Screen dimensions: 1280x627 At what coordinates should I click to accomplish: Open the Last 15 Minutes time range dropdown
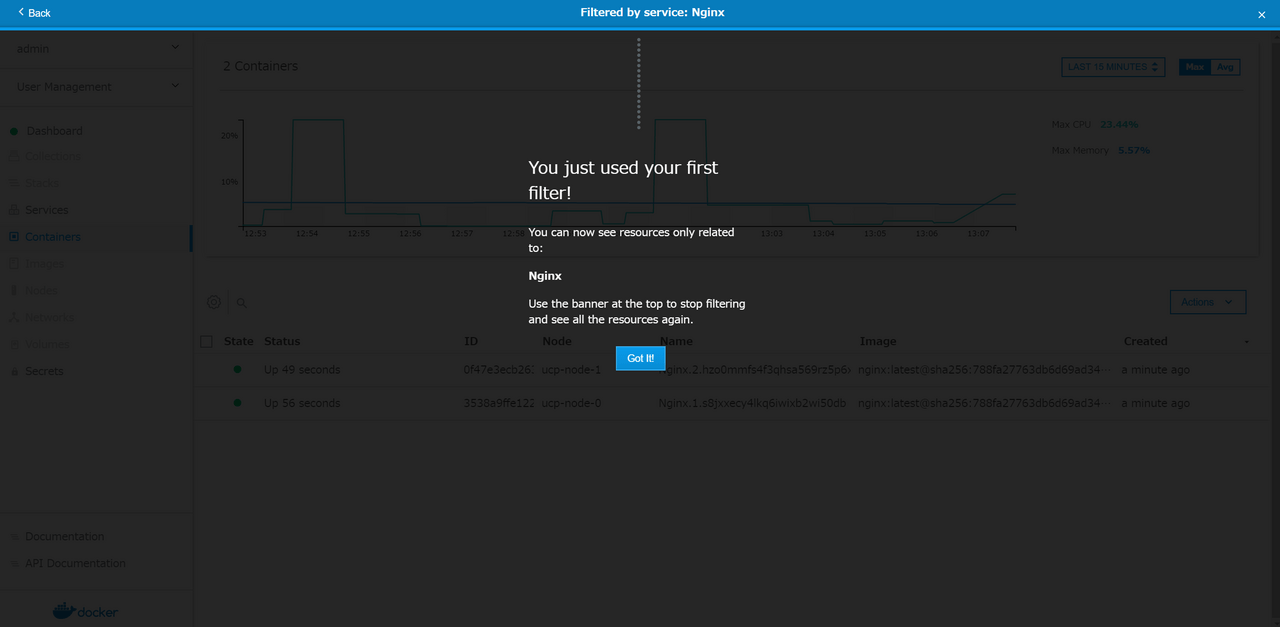1113,67
